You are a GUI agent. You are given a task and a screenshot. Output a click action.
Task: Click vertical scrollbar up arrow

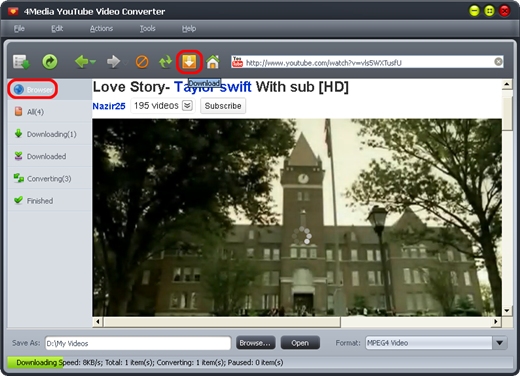tap(507, 84)
